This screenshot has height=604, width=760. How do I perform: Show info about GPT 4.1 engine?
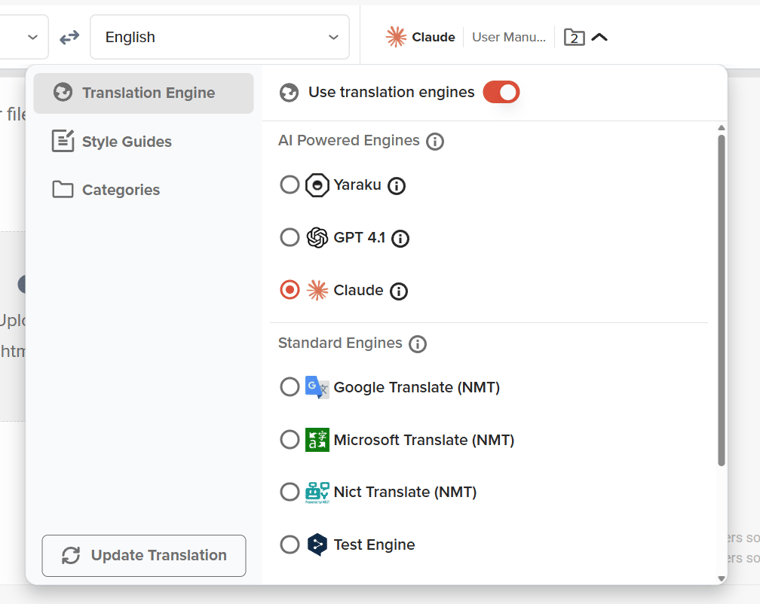[x=400, y=238]
